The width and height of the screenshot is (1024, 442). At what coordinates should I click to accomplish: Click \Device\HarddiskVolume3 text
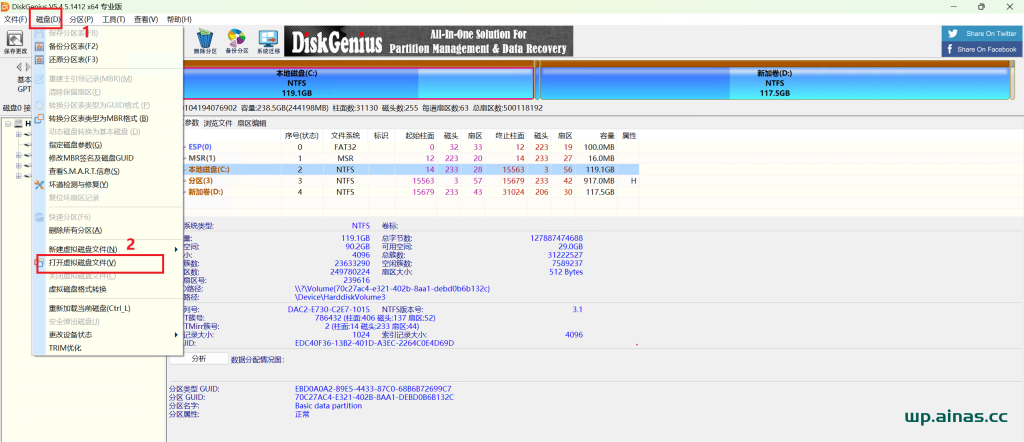(x=340, y=296)
